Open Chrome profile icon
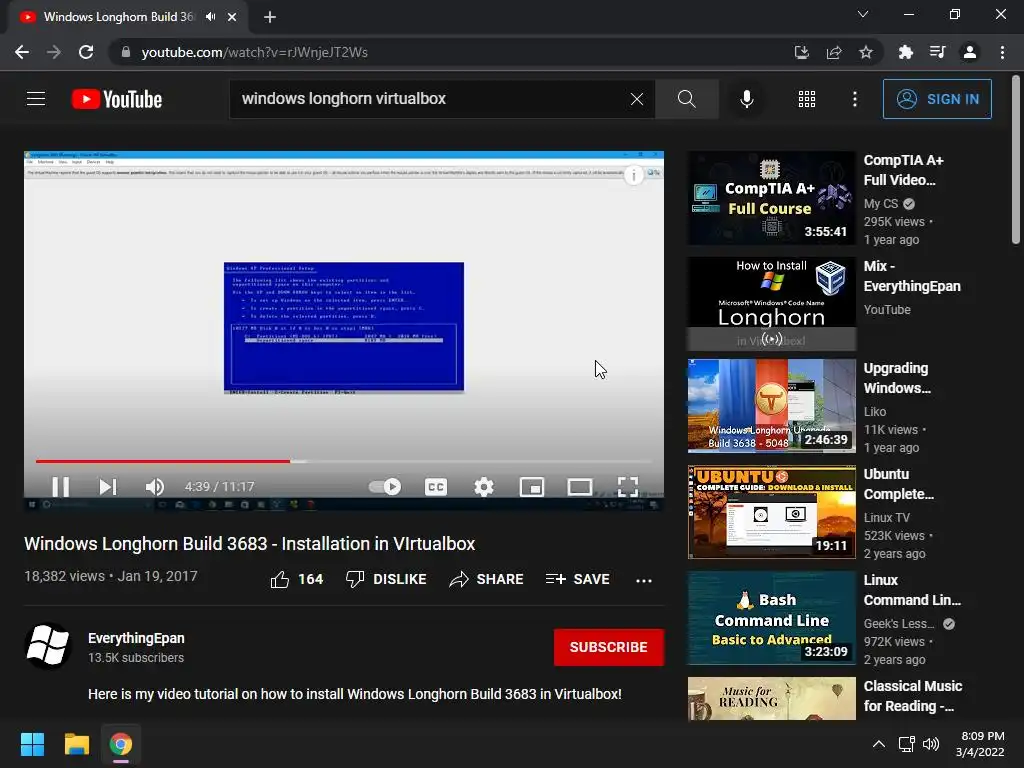 point(970,52)
